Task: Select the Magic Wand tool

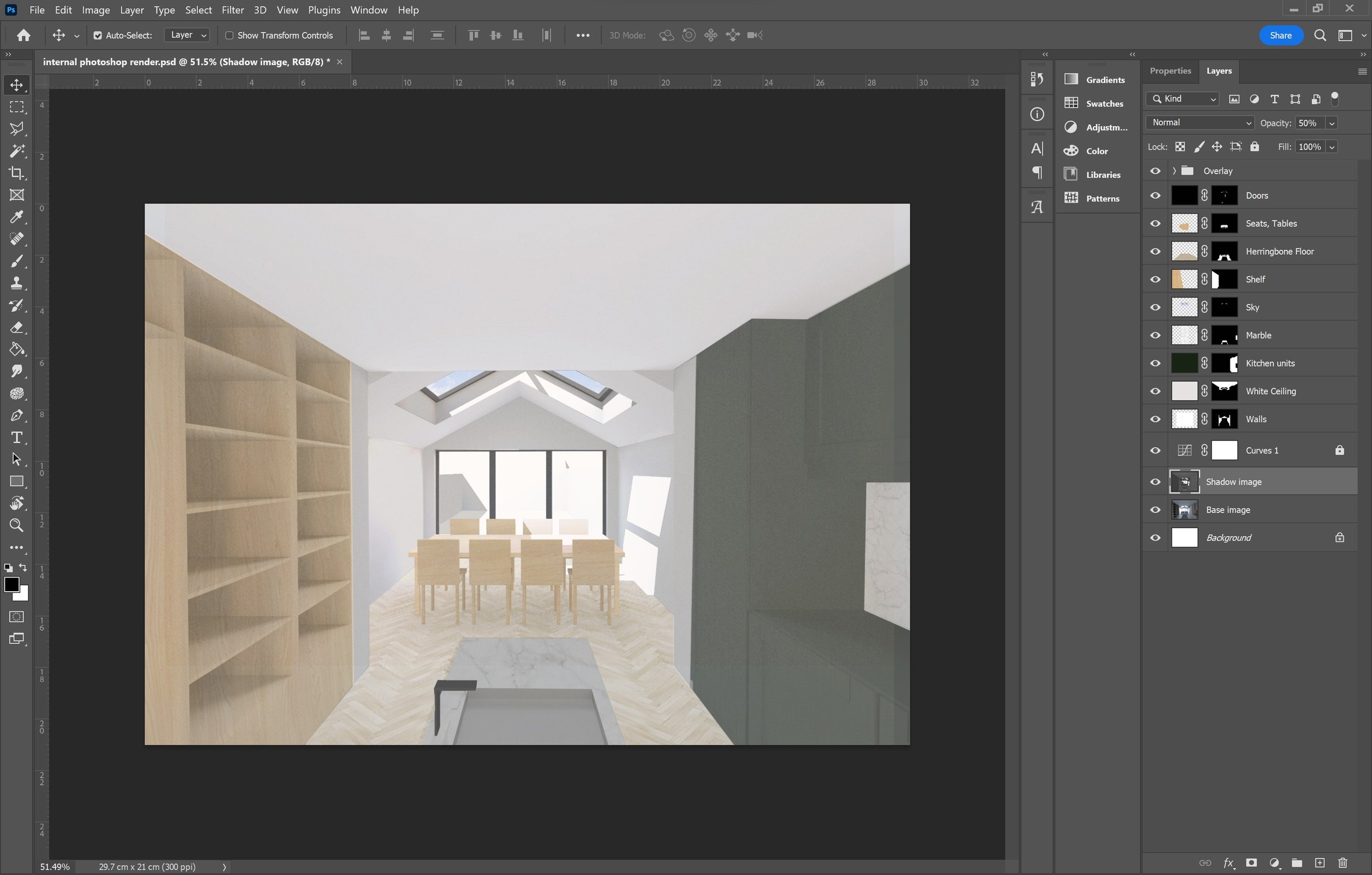Action: coord(16,151)
